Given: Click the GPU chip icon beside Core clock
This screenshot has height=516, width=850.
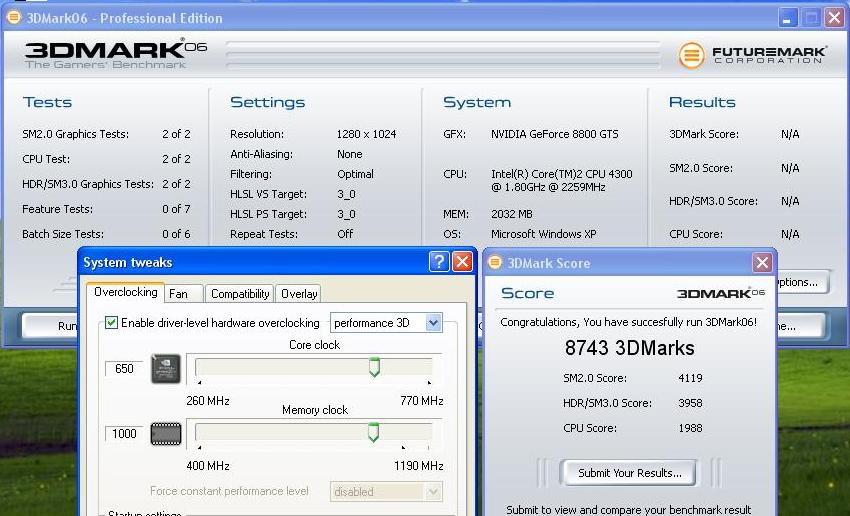Looking at the screenshot, I should coord(165,369).
